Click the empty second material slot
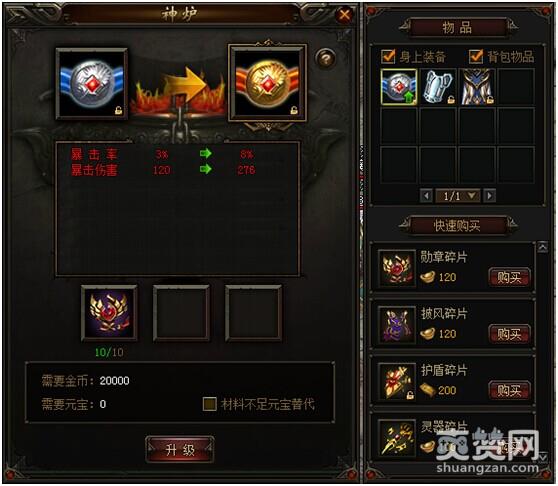558x486 pixels. [181, 313]
